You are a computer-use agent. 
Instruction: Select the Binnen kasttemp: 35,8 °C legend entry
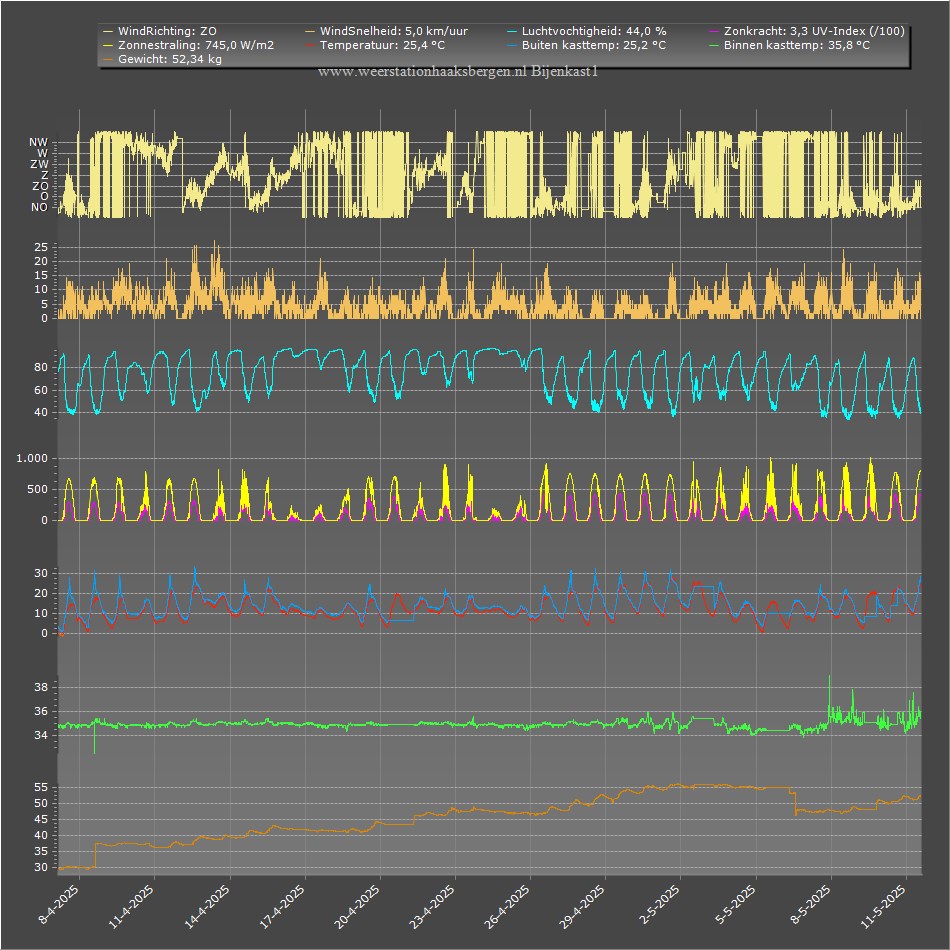pyautogui.click(x=789, y=45)
